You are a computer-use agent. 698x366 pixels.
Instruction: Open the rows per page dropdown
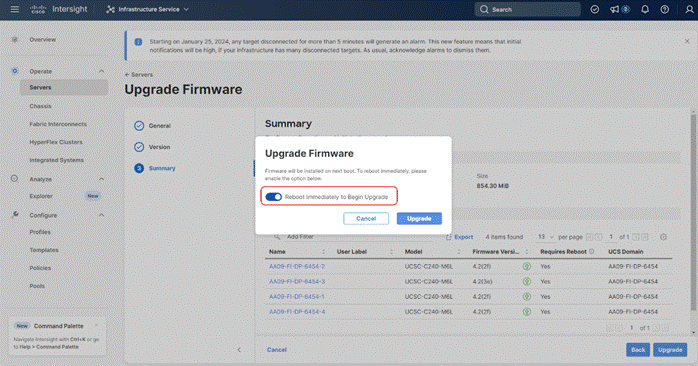click(x=545, y=237)
